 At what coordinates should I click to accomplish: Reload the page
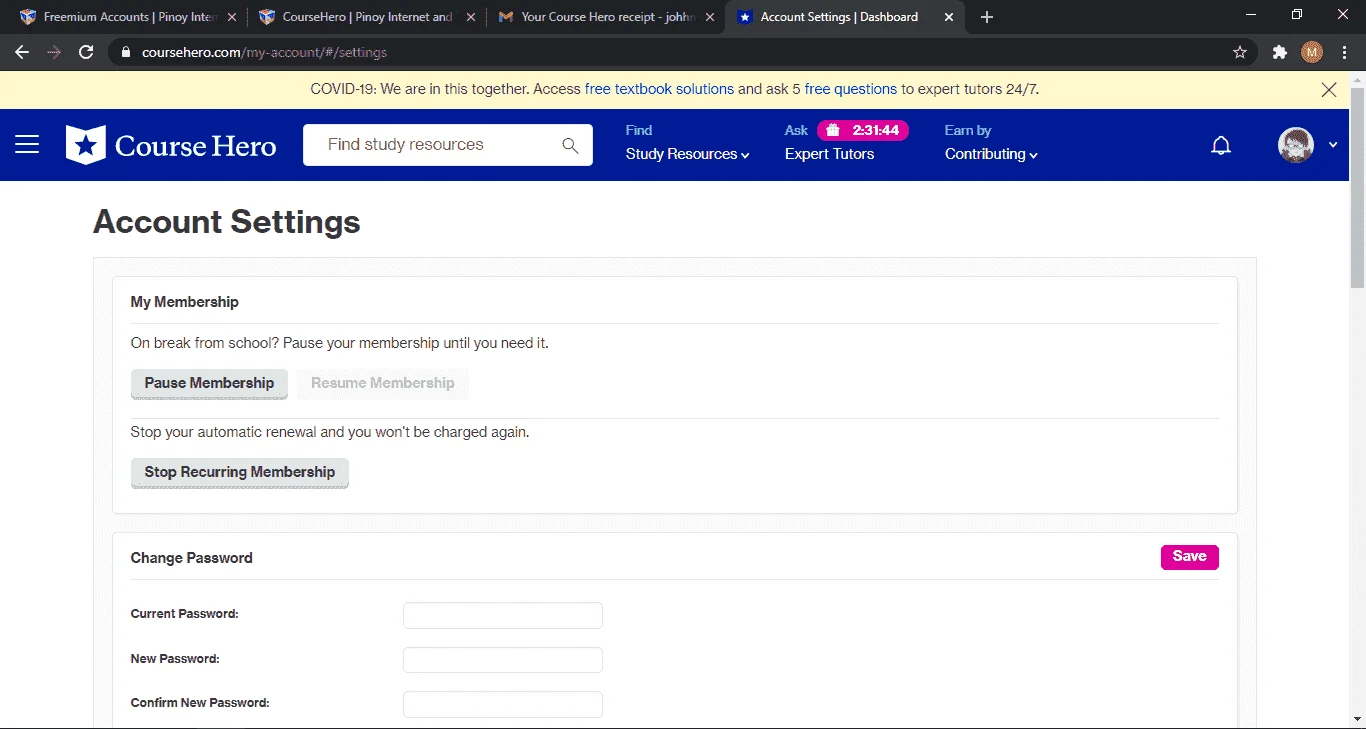point(86,52)
